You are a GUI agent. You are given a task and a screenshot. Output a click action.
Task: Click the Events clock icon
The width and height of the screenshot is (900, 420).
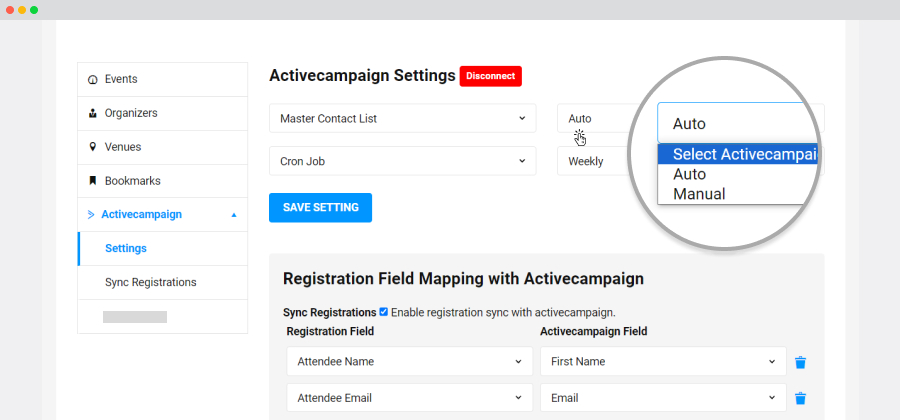tap(92, 80)
